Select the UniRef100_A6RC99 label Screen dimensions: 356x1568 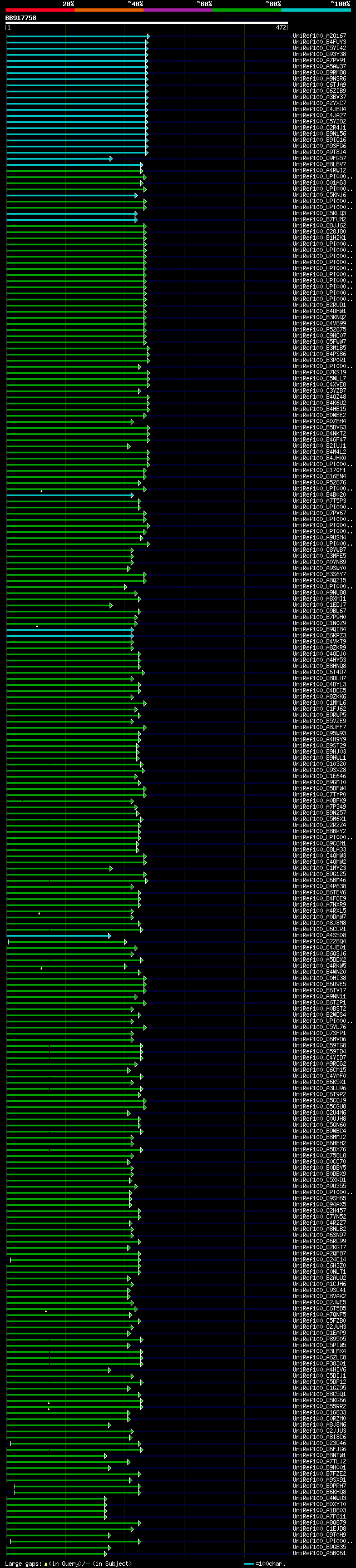point(319,1240)
